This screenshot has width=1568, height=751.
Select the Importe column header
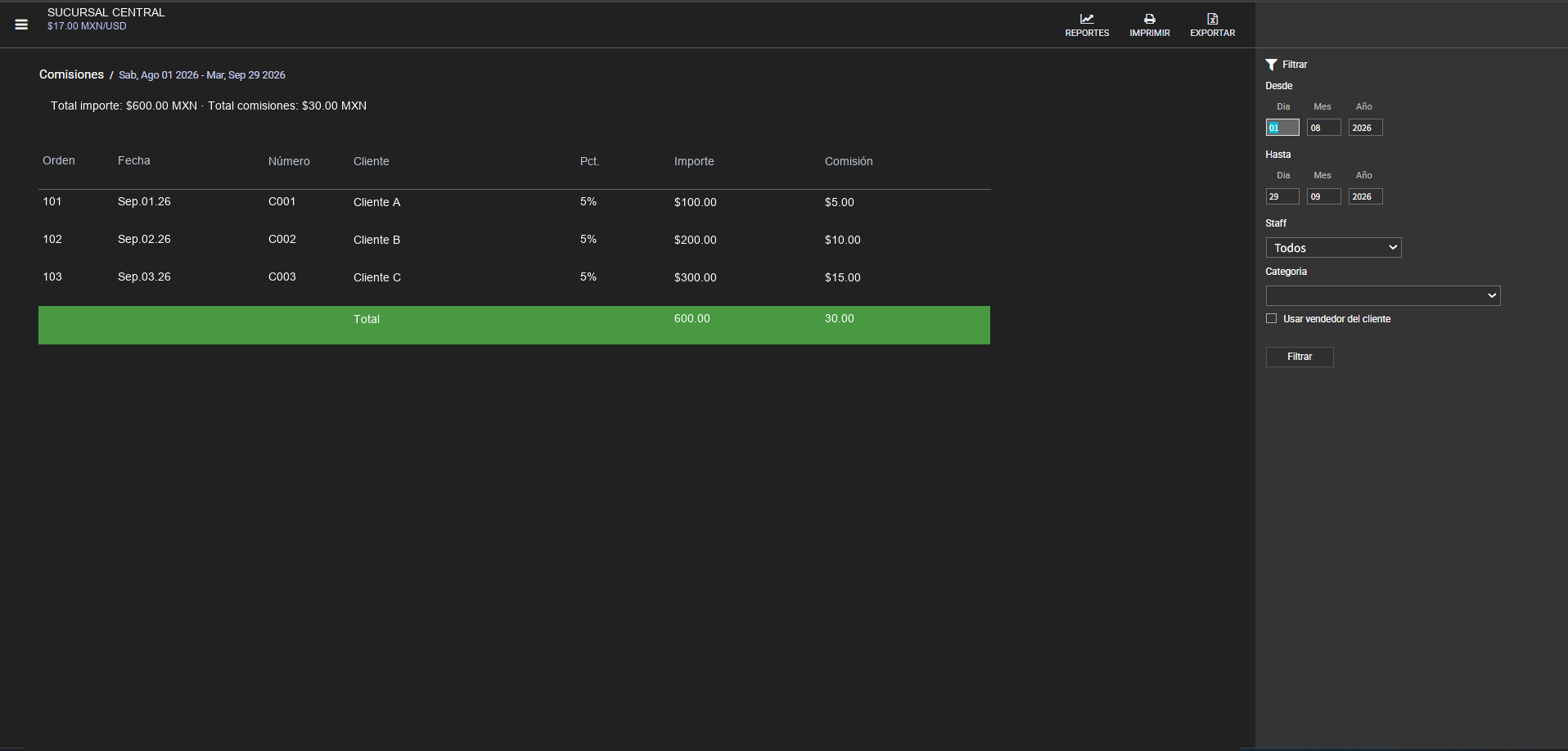[694, 161]
